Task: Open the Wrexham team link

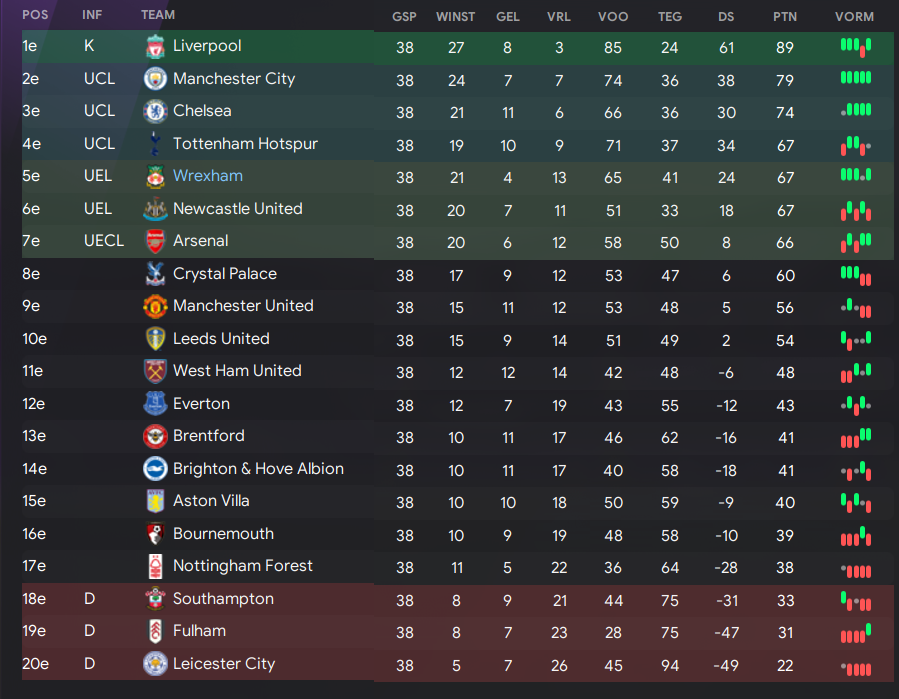Action: coord(208,175)
